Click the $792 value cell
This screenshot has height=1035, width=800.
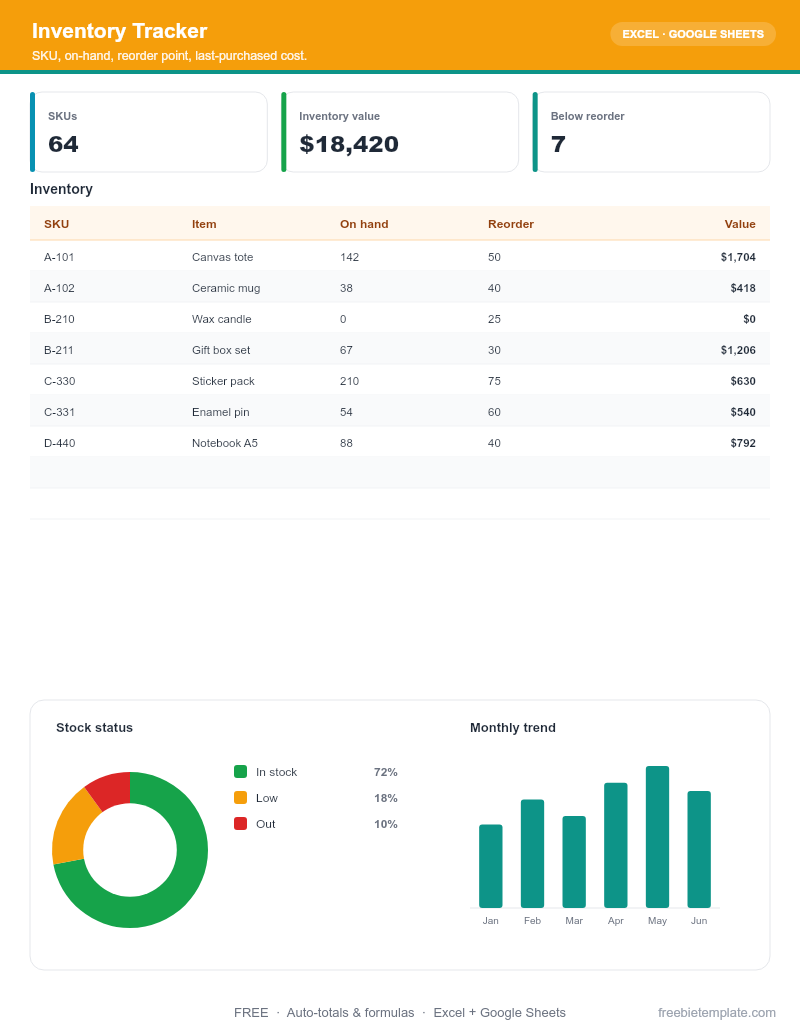[743, 444]
